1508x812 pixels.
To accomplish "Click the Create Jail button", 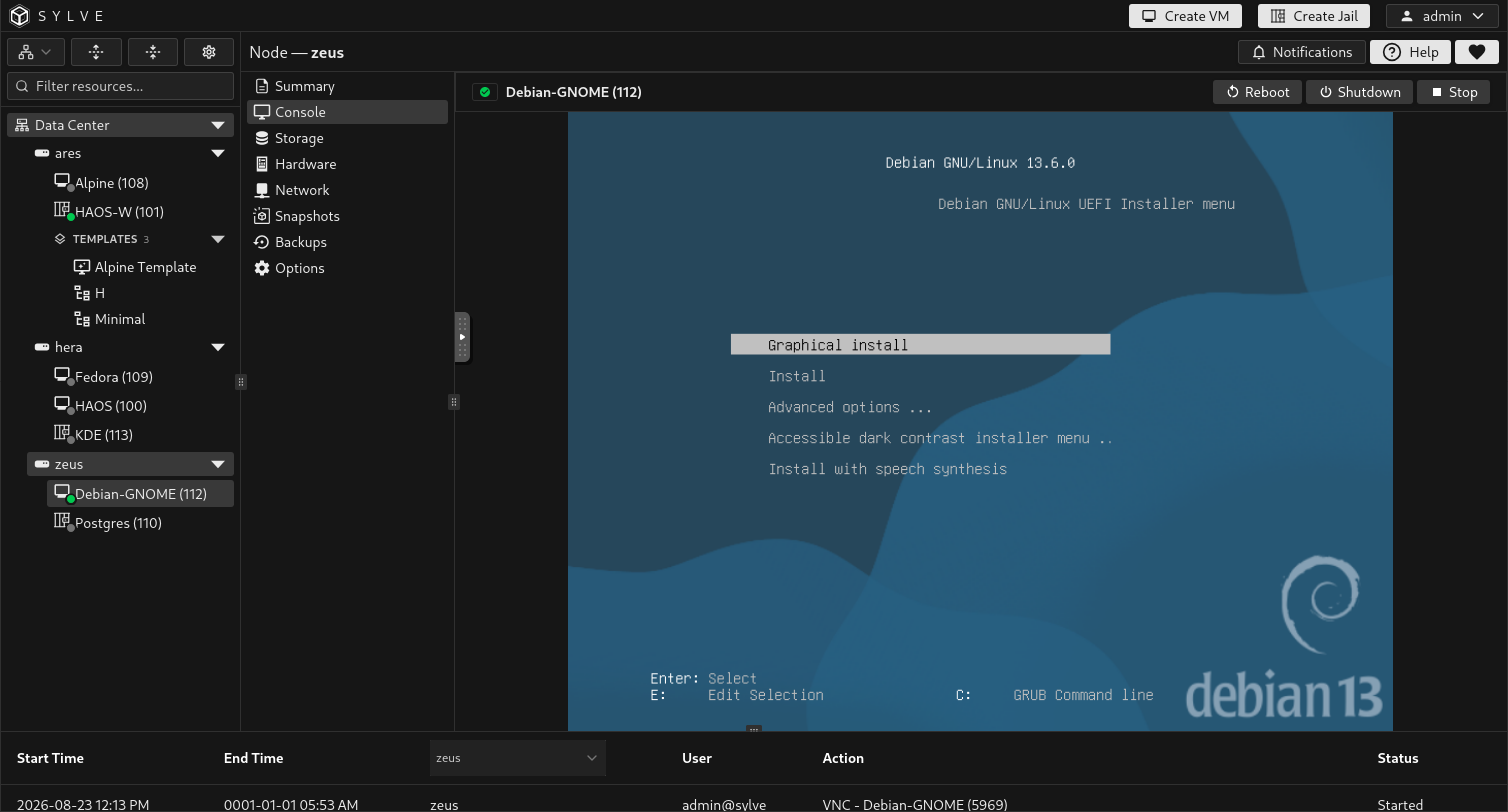I will pyautogui.click(x=1313, y=16).
